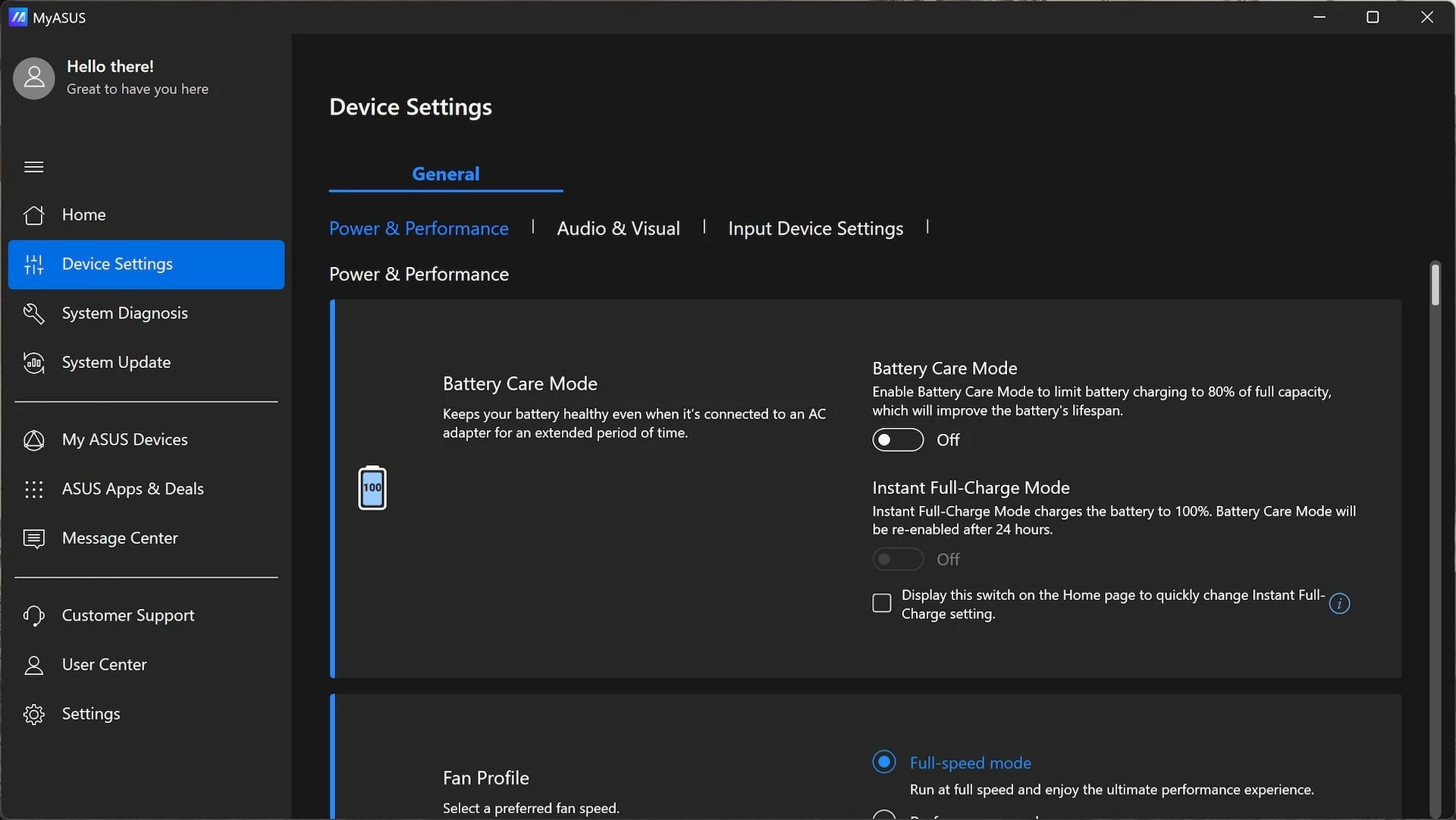
Task: Click the Customer Support headset icon
Action: [x=33, y=616]
